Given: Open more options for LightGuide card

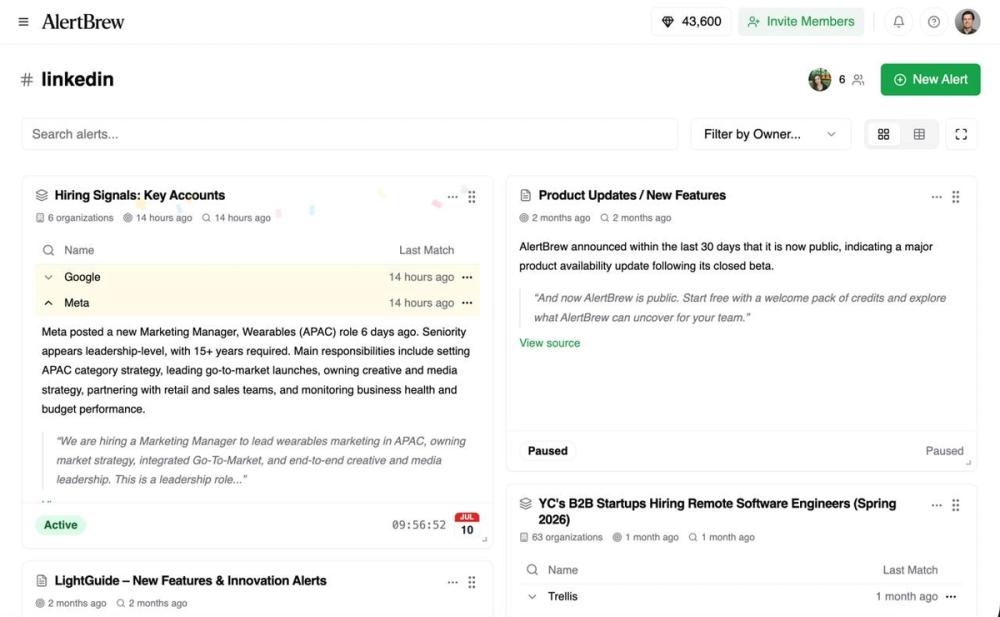Looking at the screenshot, I should coord(452,582).
